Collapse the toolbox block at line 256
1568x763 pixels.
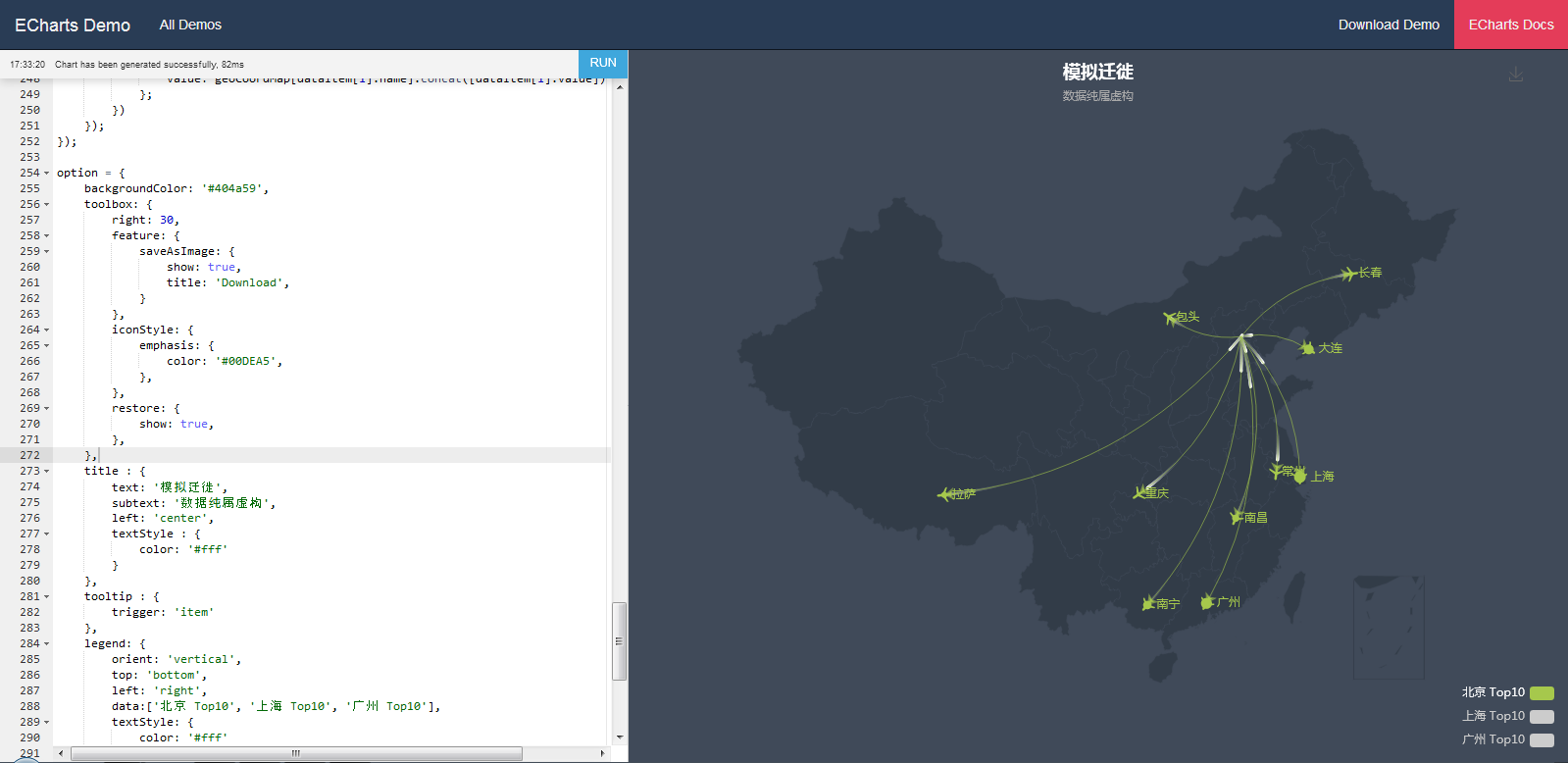[x=46, y=205]
